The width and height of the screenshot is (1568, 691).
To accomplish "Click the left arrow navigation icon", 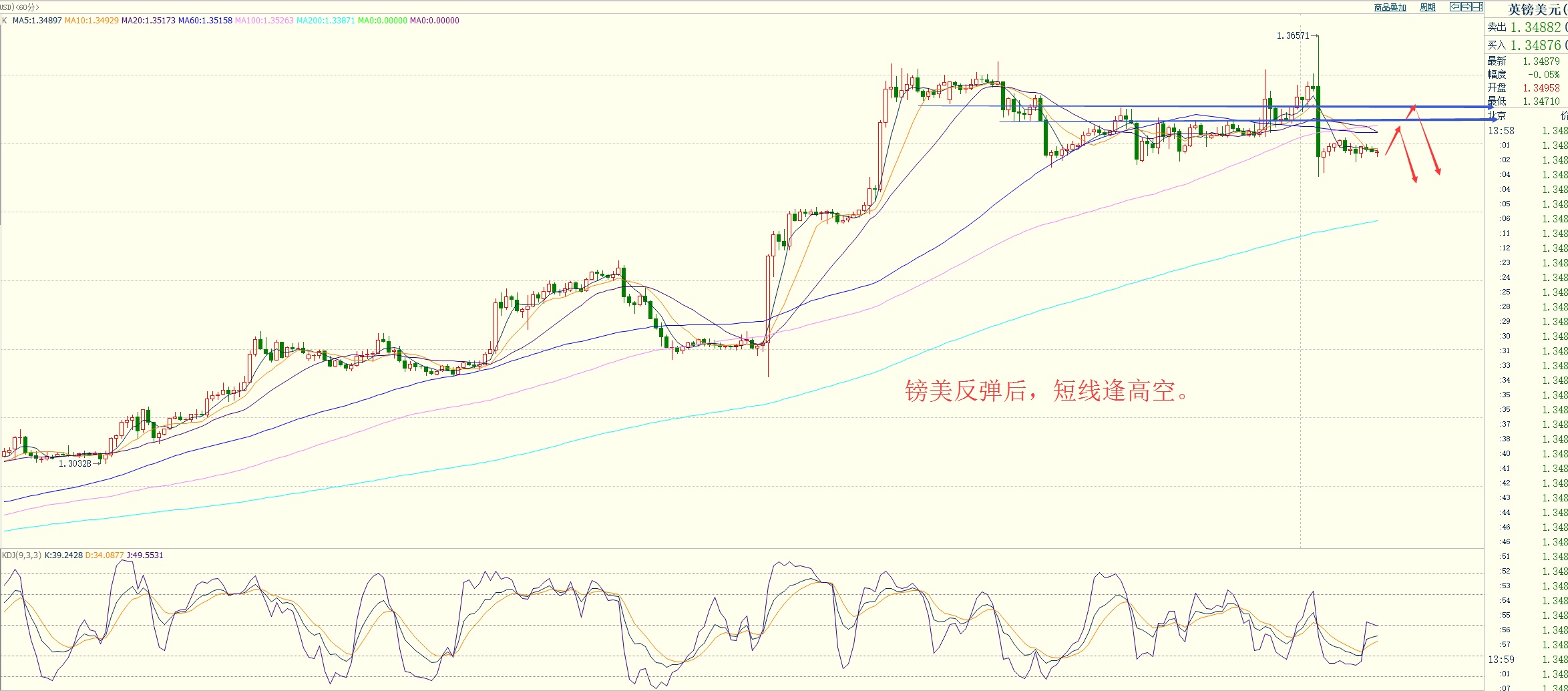I will pyautogui.click(x=1454, y=7).
